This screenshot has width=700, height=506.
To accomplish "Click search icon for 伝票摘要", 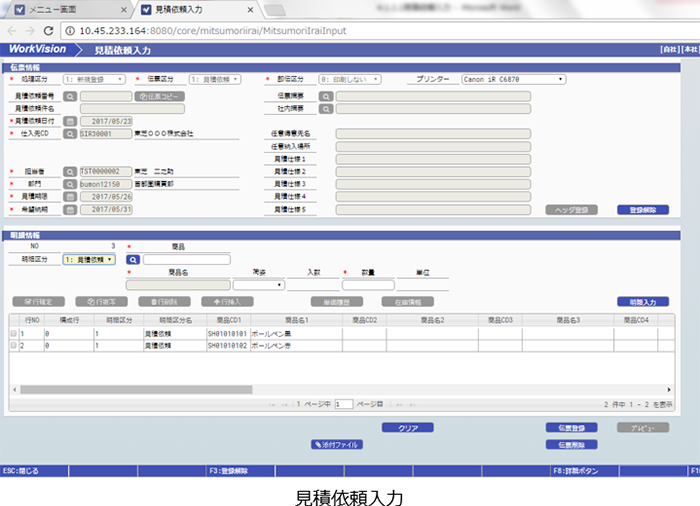I will [x=326, y=96].
